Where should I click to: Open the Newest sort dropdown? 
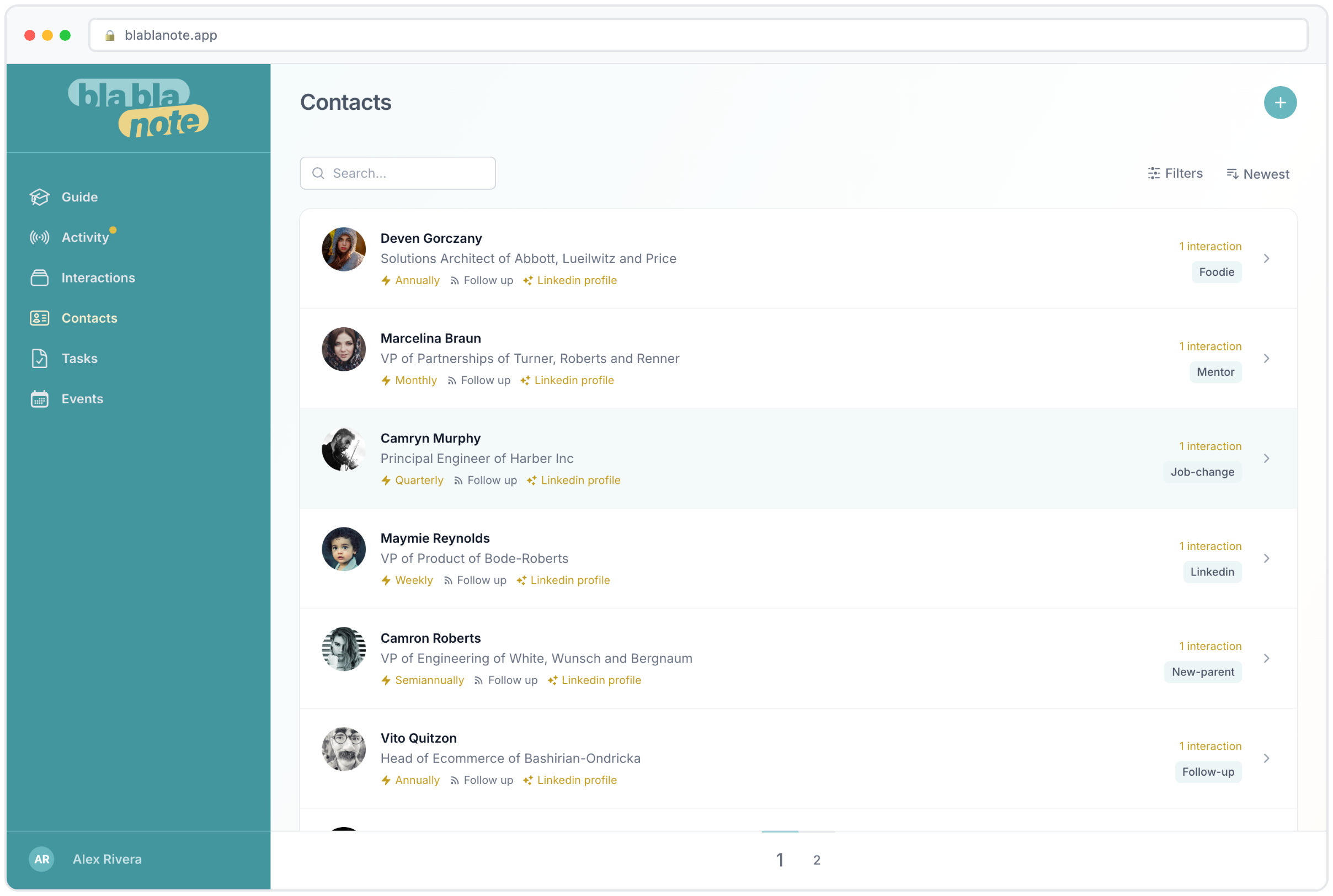point(1257,173)
